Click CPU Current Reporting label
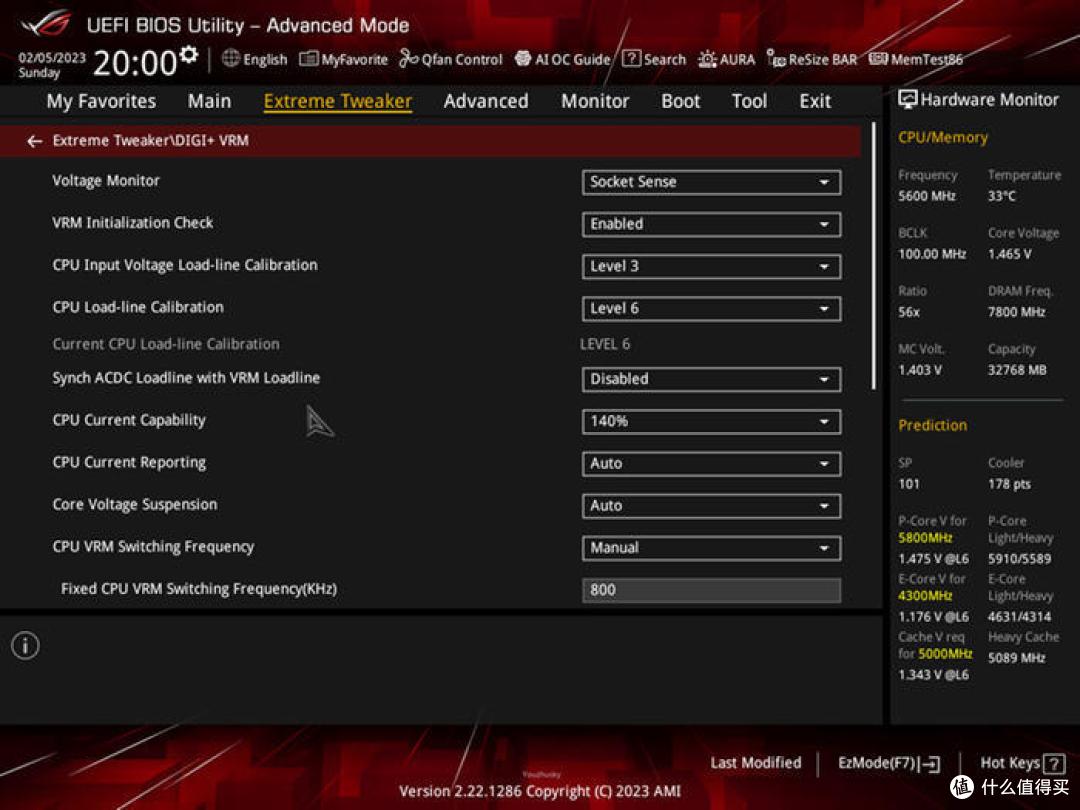1080x810 pixels. pos(129,463)
